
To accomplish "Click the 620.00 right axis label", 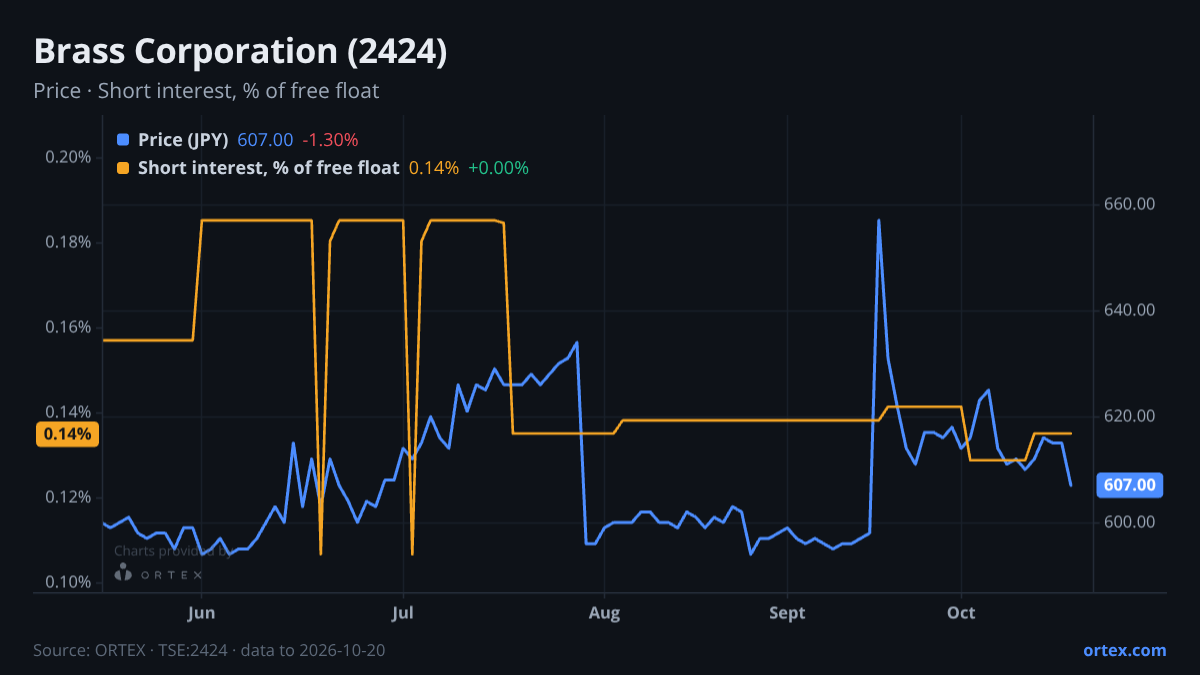I will (1130, 416).
